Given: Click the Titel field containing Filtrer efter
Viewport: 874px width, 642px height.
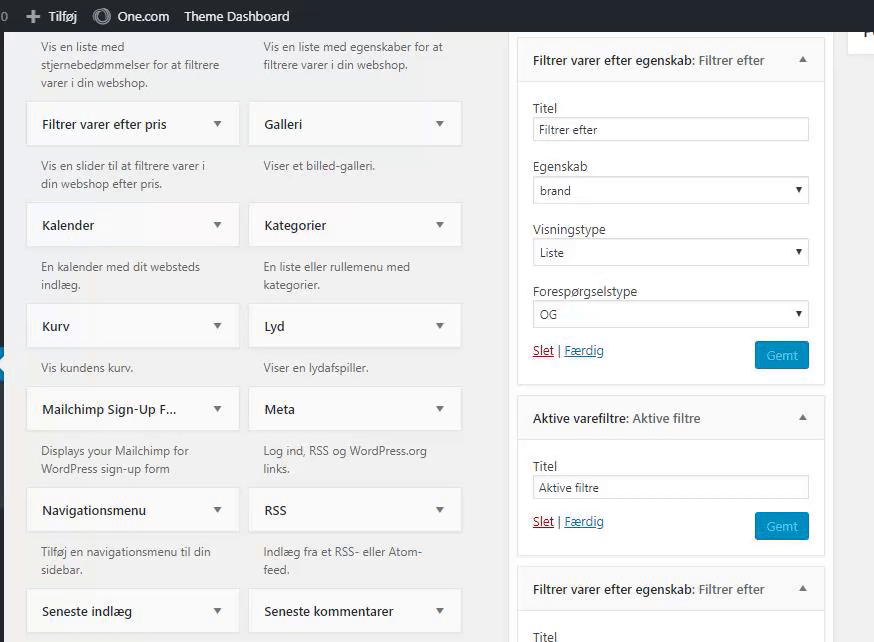Looking at the screenshot, I should pos(670,130).
